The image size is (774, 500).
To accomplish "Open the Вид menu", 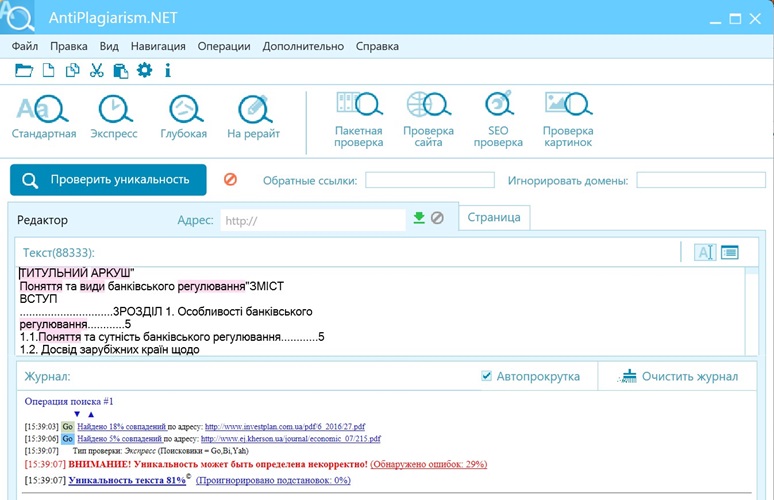I will (x=109, y=46).
